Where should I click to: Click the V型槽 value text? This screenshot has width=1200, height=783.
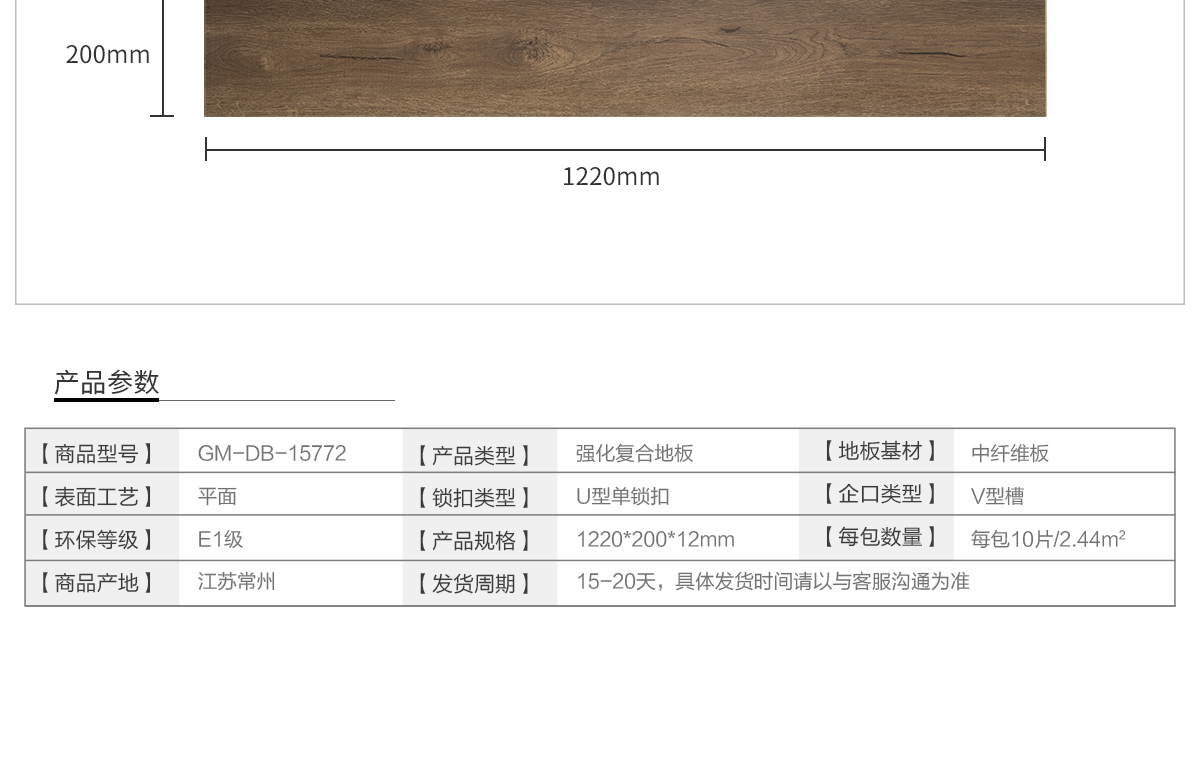(x=997, y=496)
